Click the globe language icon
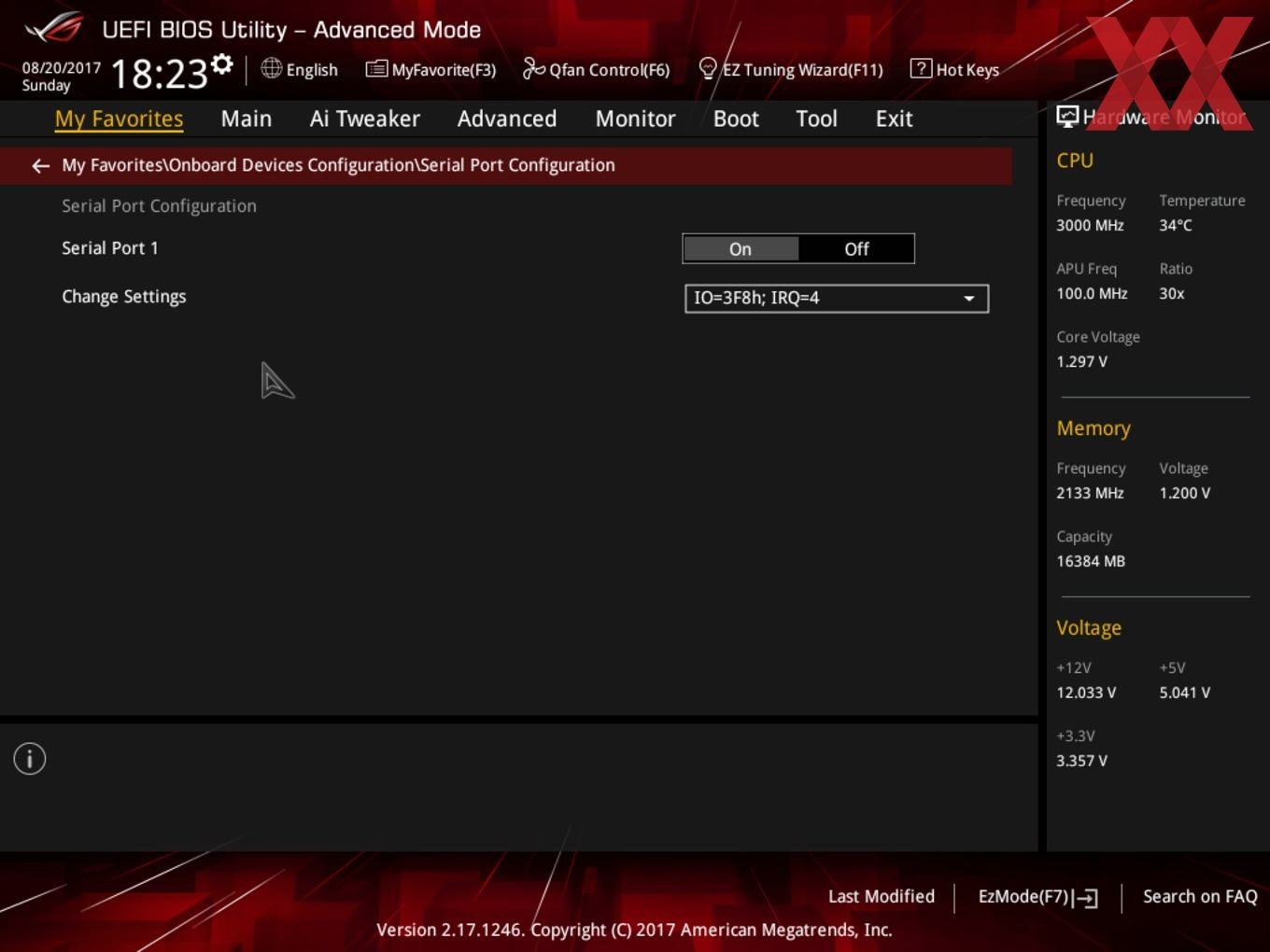The image size is (1270, 952). 271,68
